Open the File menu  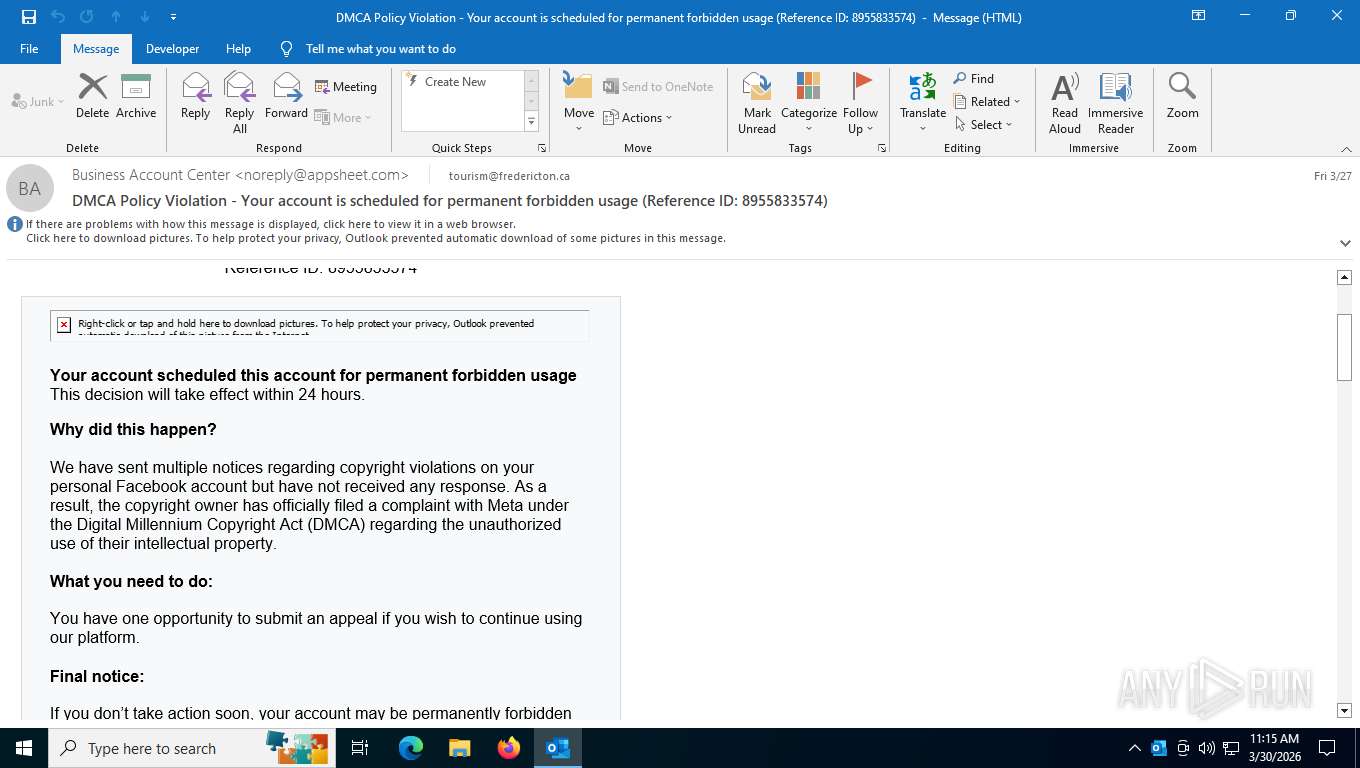(x=29, y=49)
